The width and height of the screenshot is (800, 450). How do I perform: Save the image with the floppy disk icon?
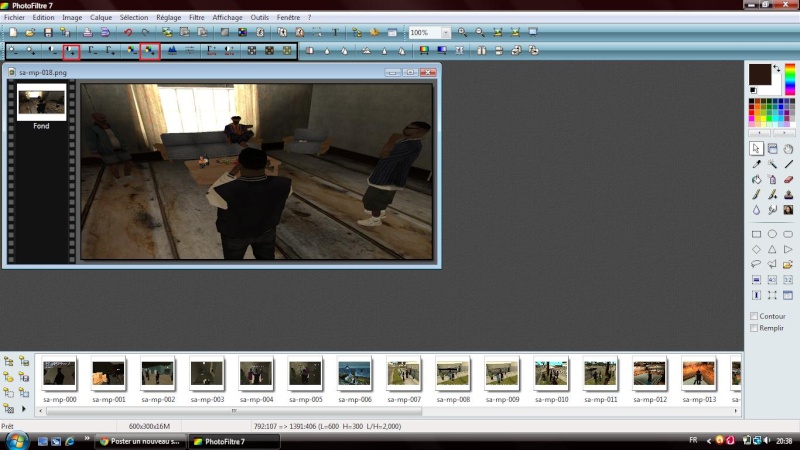click(48, 33)
